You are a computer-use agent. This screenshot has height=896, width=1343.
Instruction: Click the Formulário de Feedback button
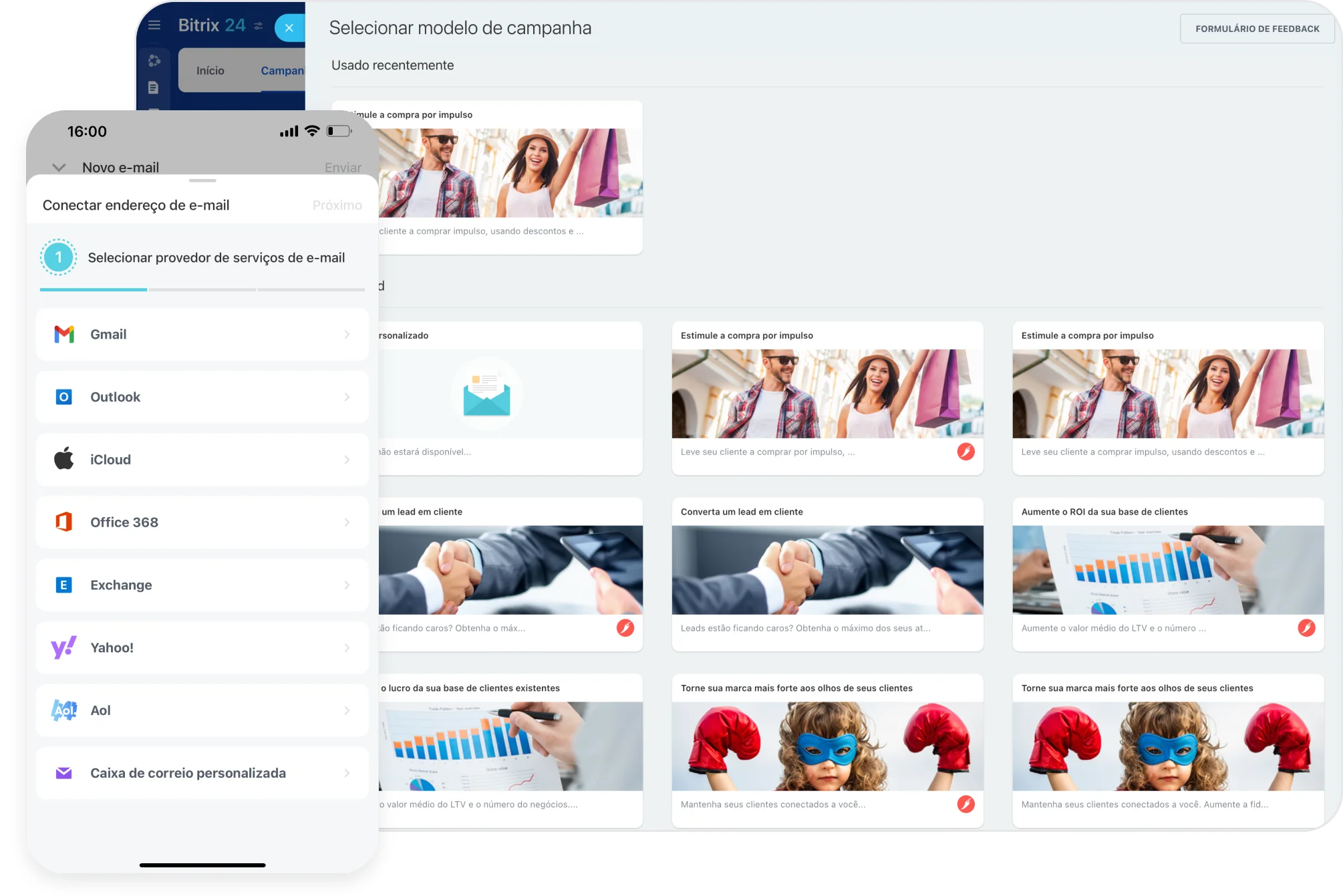[x=1257, y=29]
